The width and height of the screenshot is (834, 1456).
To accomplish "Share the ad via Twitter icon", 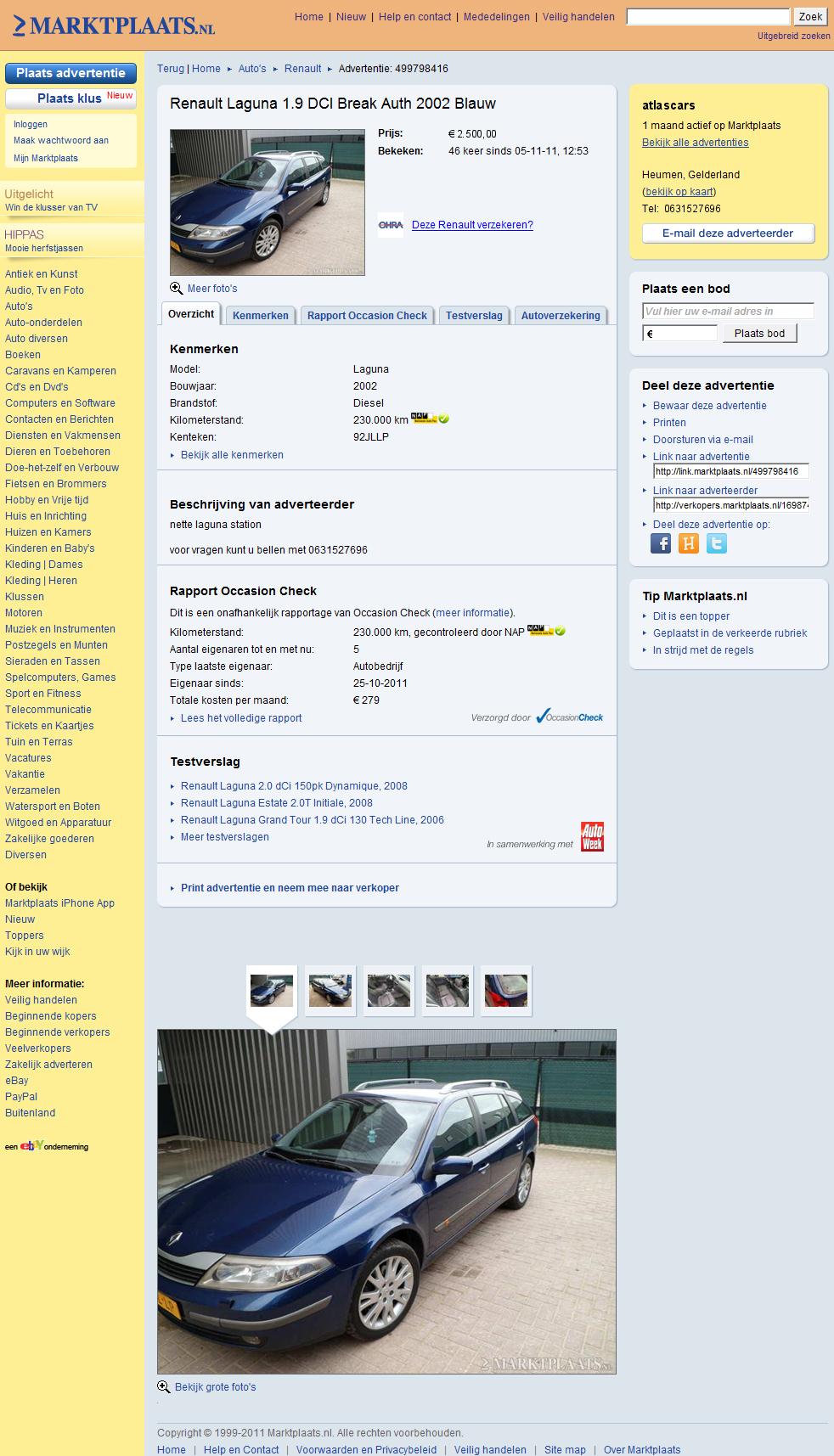I will pos(717,543).
